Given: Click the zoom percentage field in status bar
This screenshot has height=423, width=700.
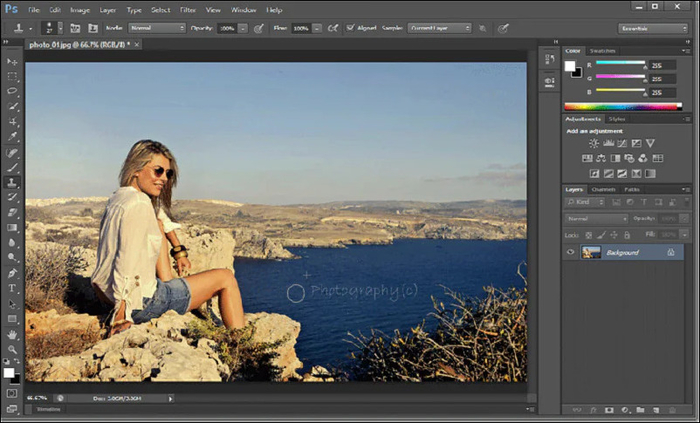Looking at the screenshot, I should 38,398.
